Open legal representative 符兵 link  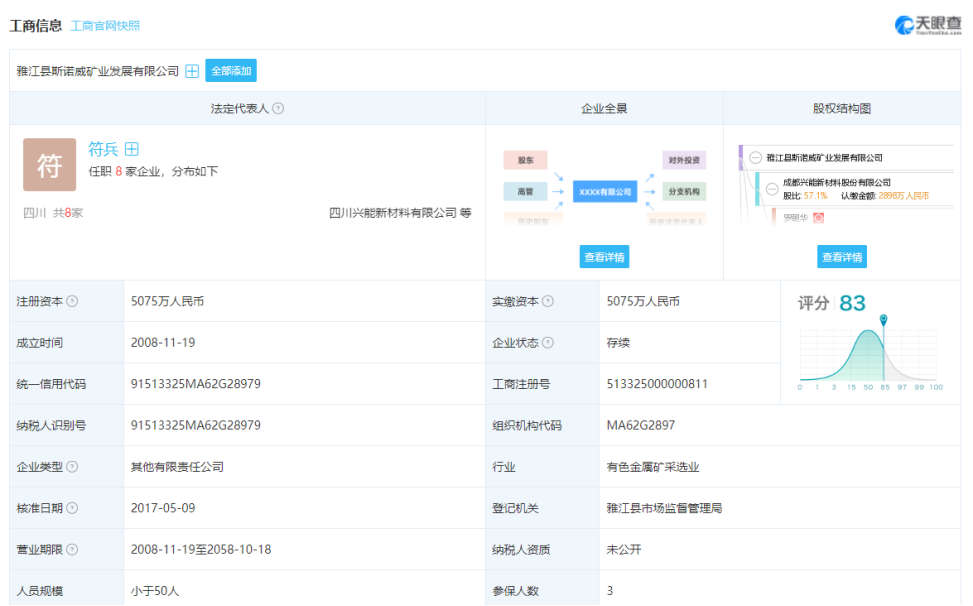(103, 149)
